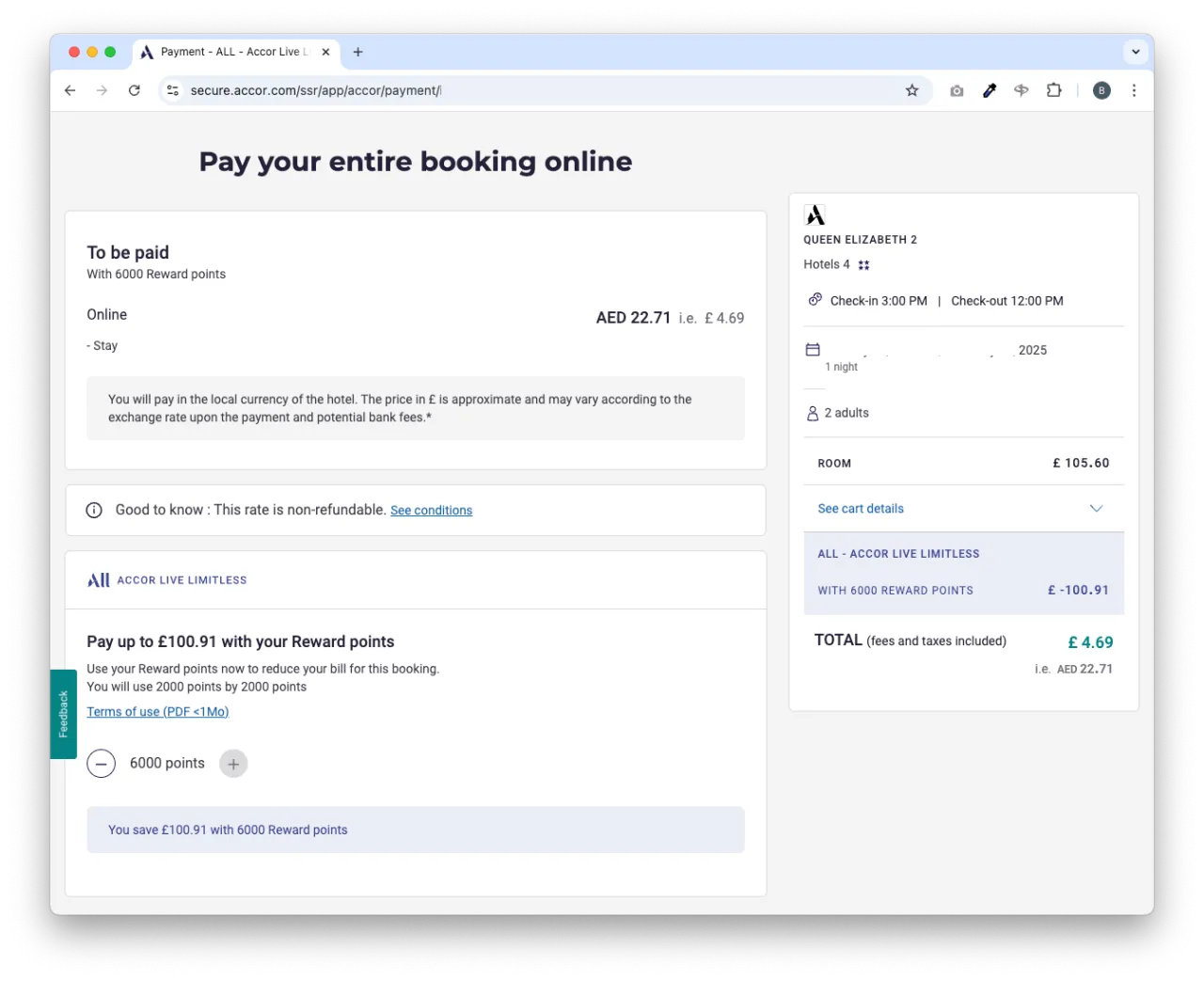Image resolution: width=1204 pixels, height=981 pixels.
Task: Click the browser profile avatar icon
Action: coord(1101,90)
